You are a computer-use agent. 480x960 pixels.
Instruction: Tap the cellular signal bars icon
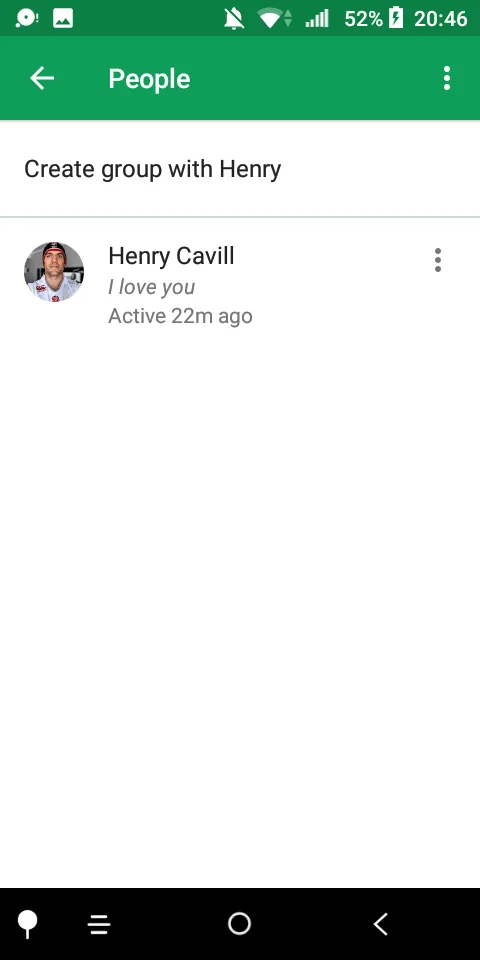pyautogui.click(x=317, y=18)
